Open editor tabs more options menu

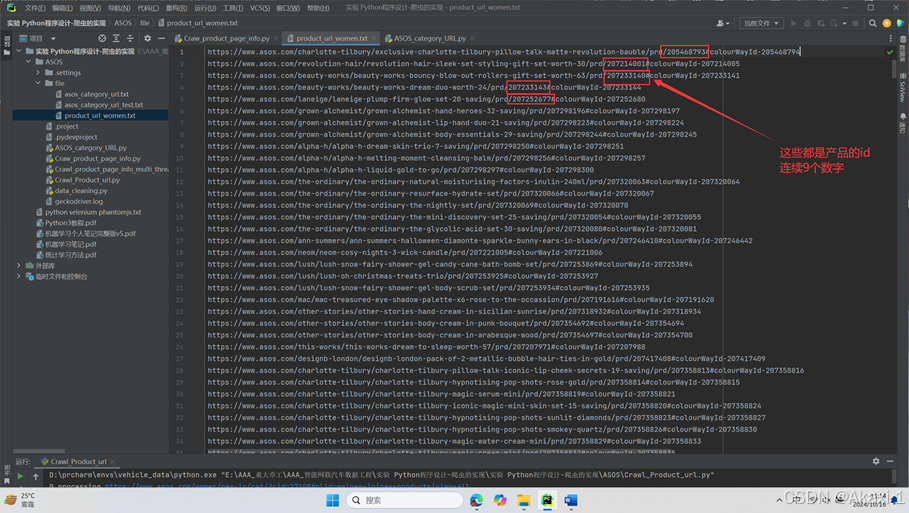coord(890,38)
